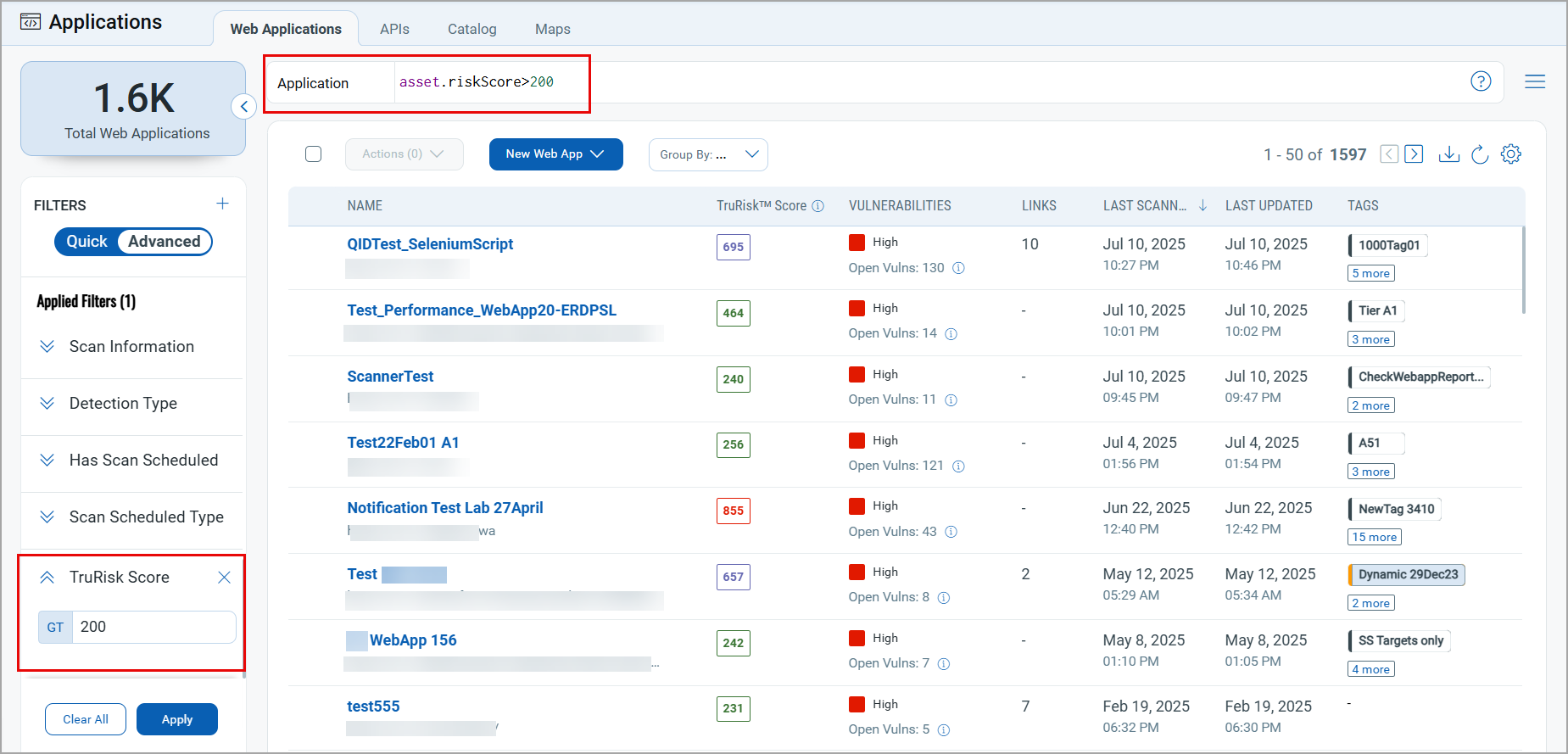Screen dimensions: 1568x754
Task: Open the table settings gear icon
Action: (x=1510, y=154)
